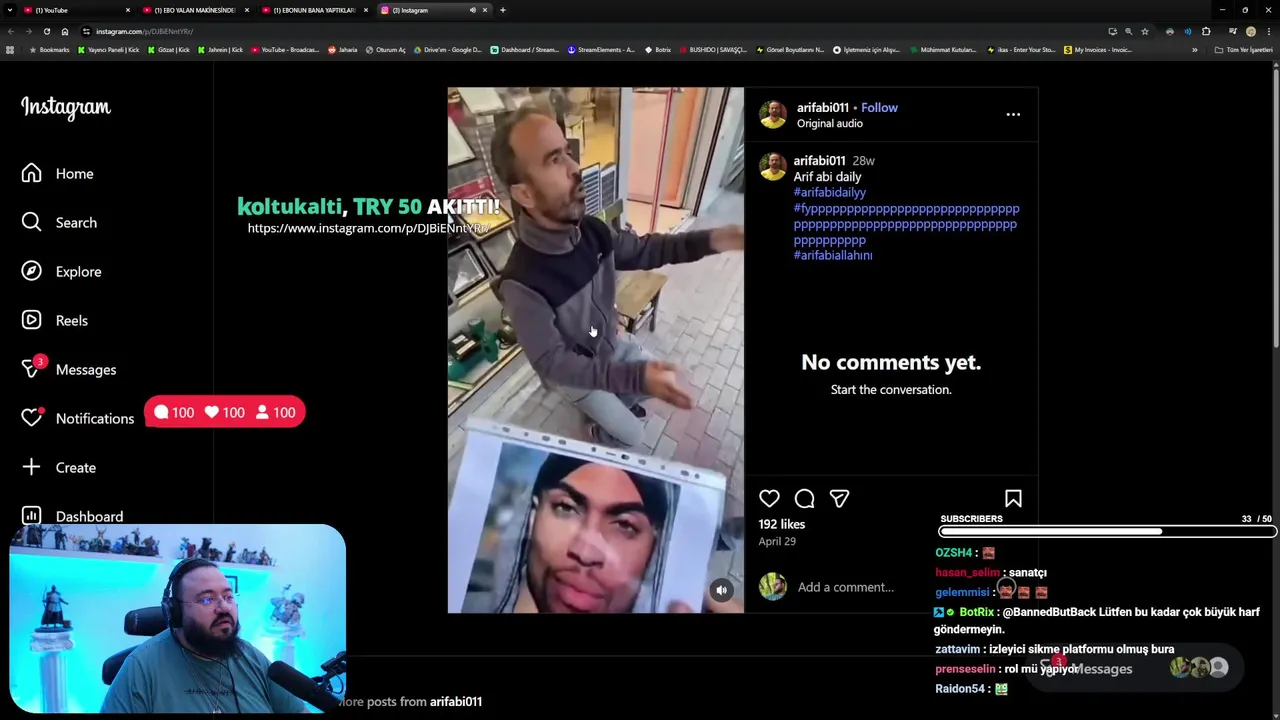Open arifabi011 link in More posts
Screen dimensions: 1280x720
456,702
